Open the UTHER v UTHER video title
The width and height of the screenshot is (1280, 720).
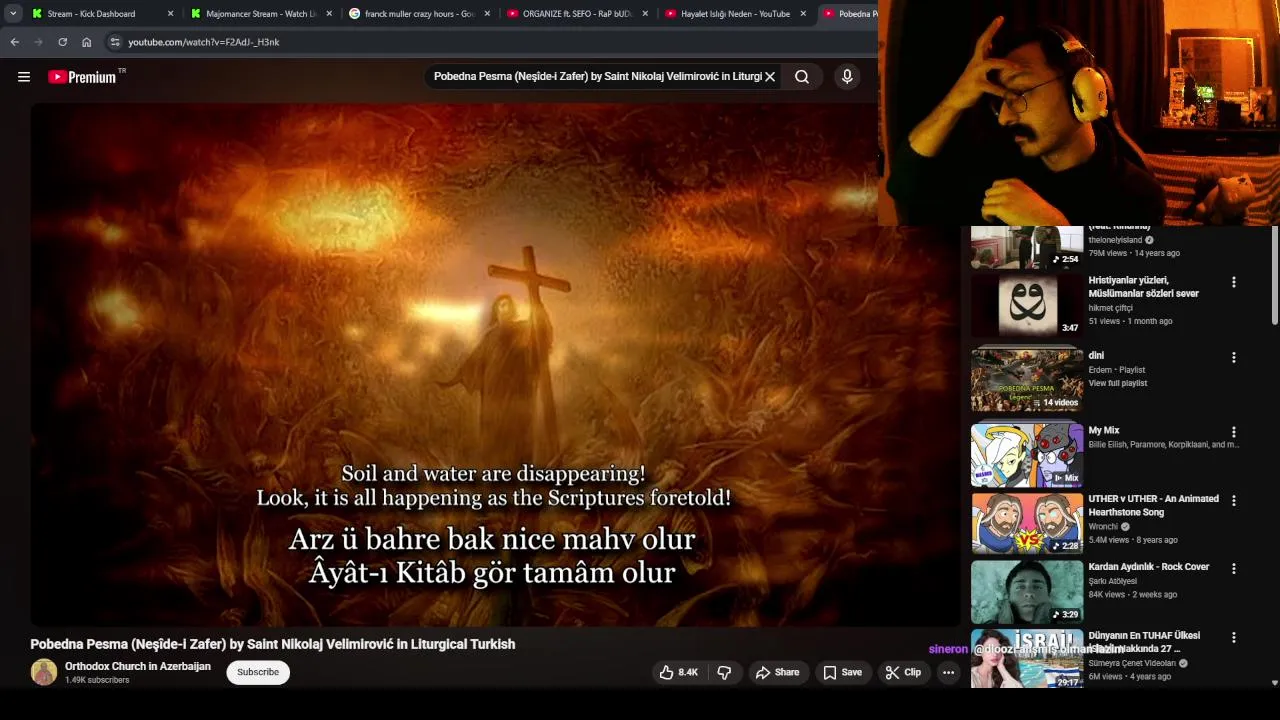pyautogui.click(x=1153, y=506)
